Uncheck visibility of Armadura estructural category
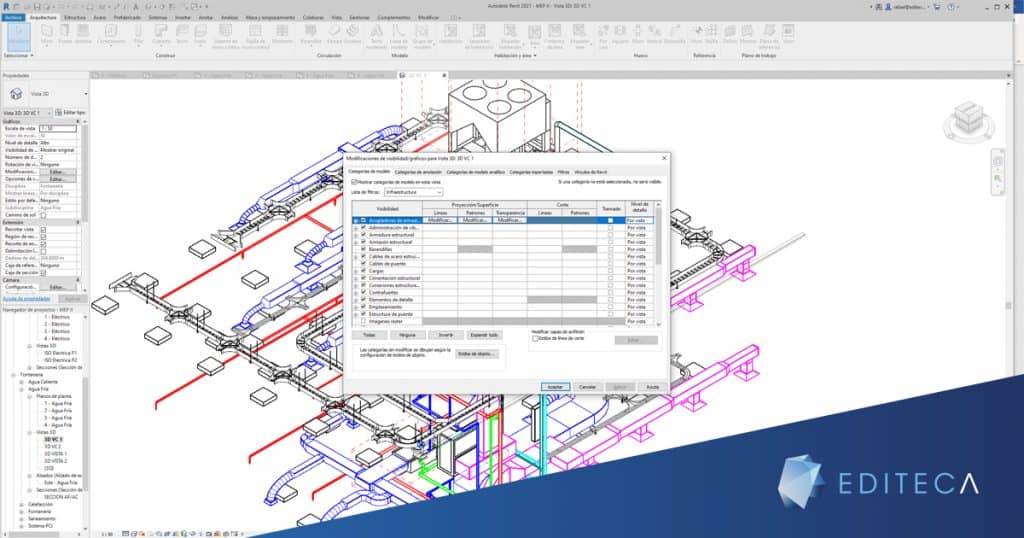The image size is (1024, 538). [364, 235]
